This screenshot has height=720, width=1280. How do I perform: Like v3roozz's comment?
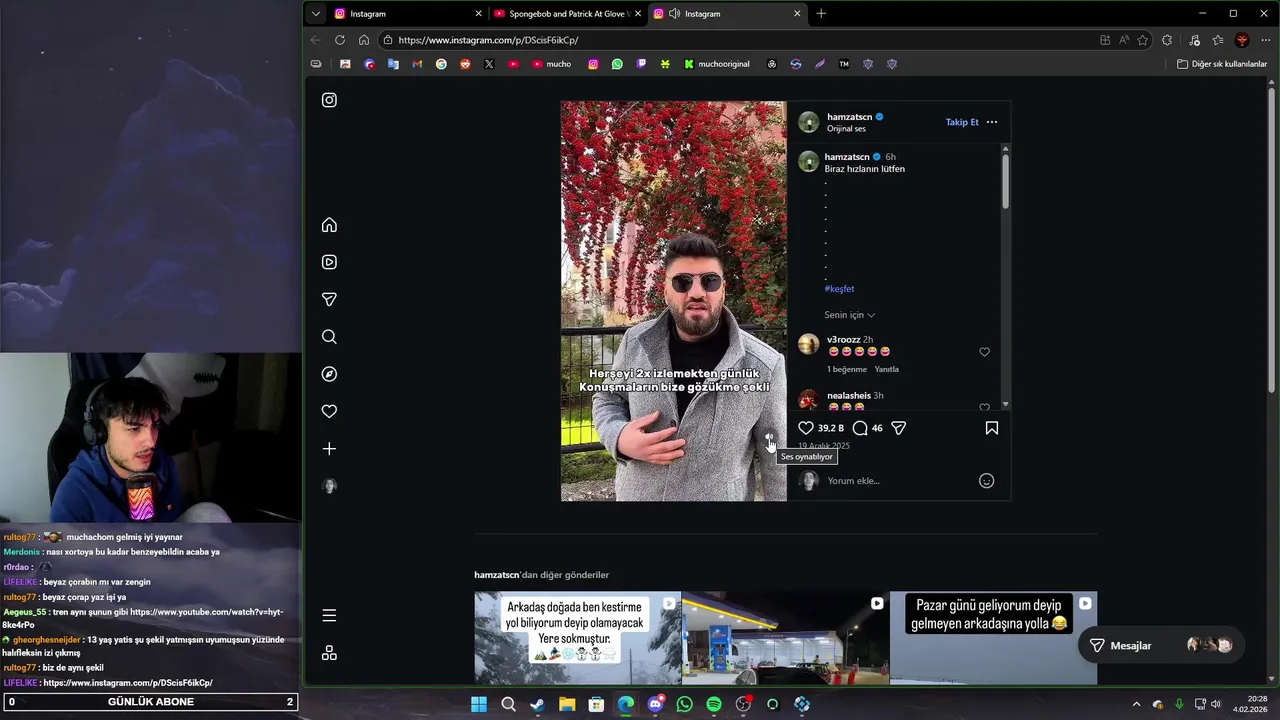984,352
